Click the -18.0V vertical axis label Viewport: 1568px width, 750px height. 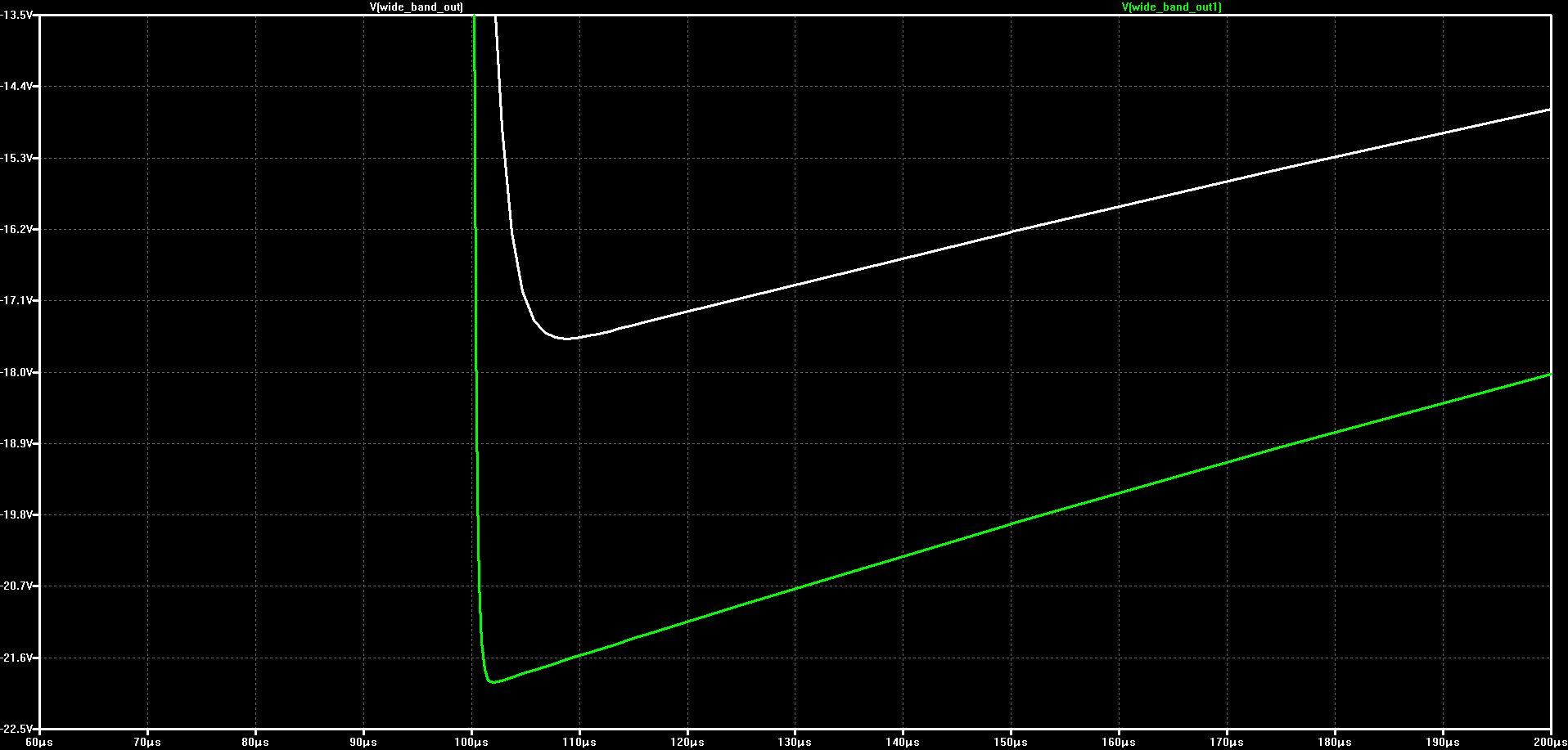click(17, 372)
